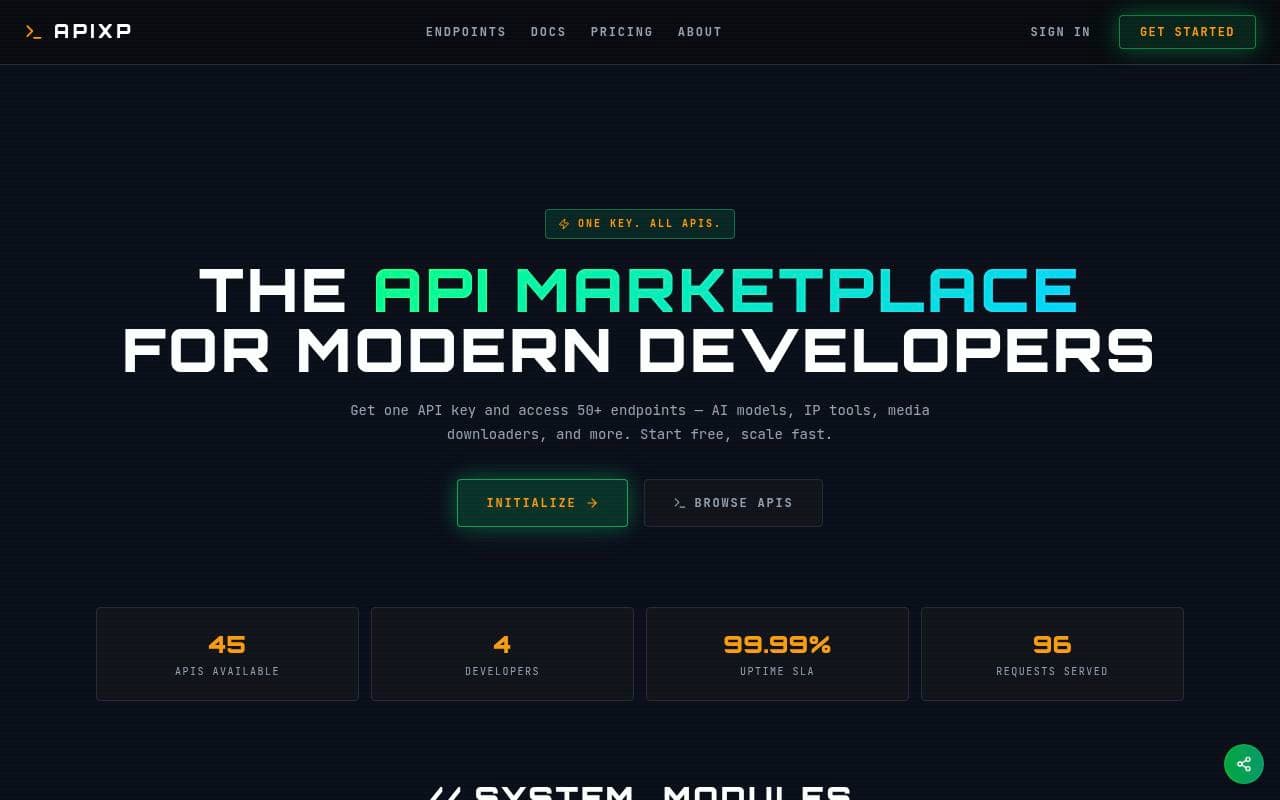Click the 'Uptime SLA' label

pos(777,672)
